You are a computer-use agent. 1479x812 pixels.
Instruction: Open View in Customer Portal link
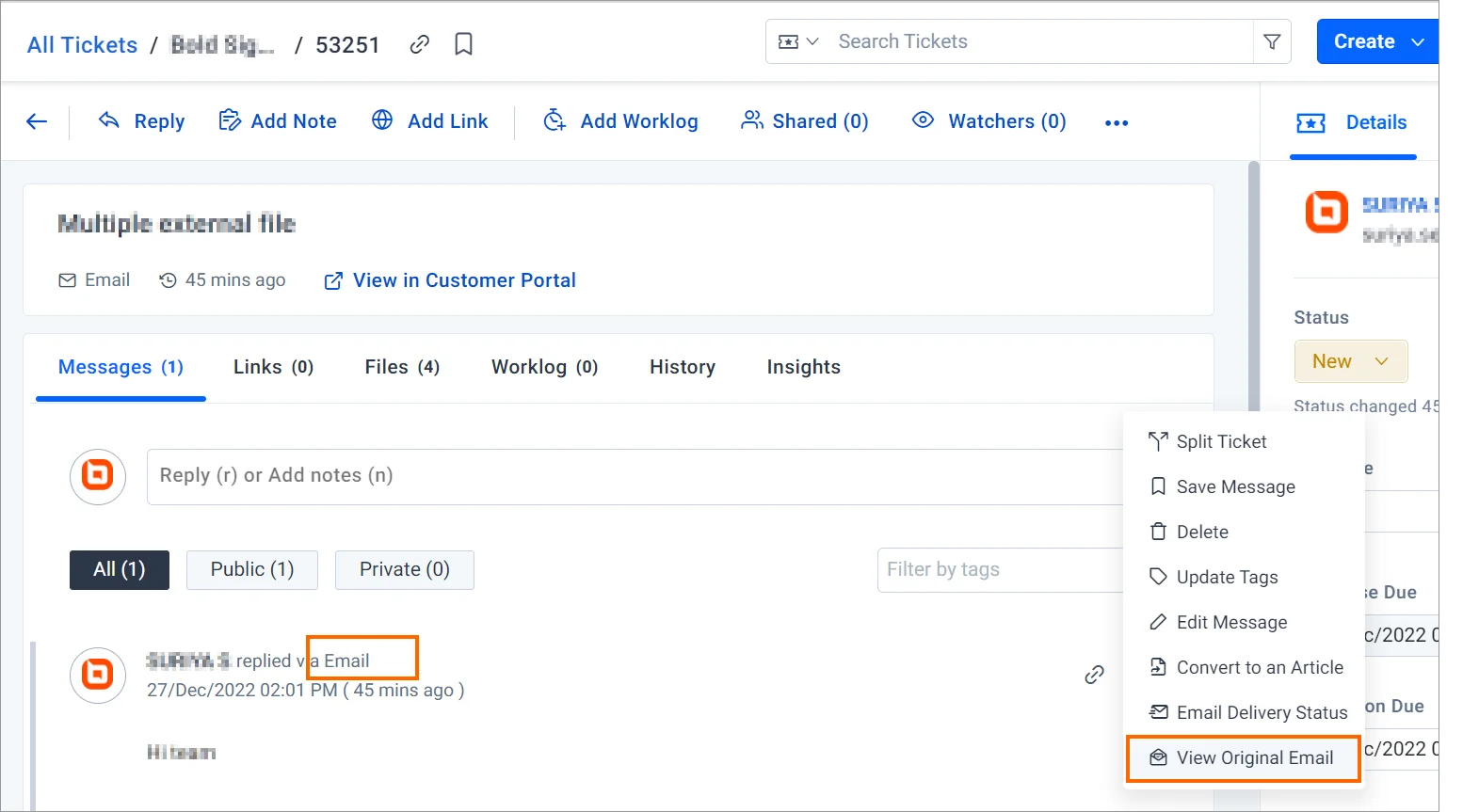[450, 280]
